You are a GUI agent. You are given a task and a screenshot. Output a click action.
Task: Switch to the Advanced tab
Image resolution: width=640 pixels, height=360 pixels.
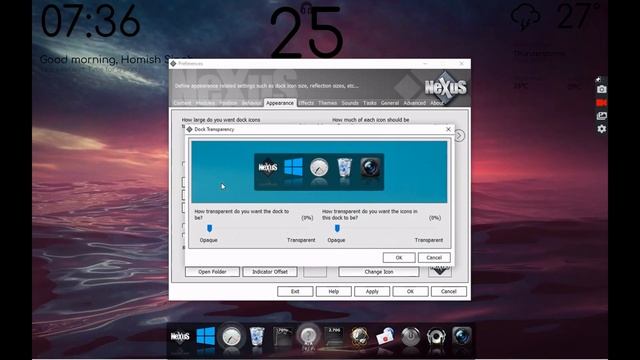[414, 103]
